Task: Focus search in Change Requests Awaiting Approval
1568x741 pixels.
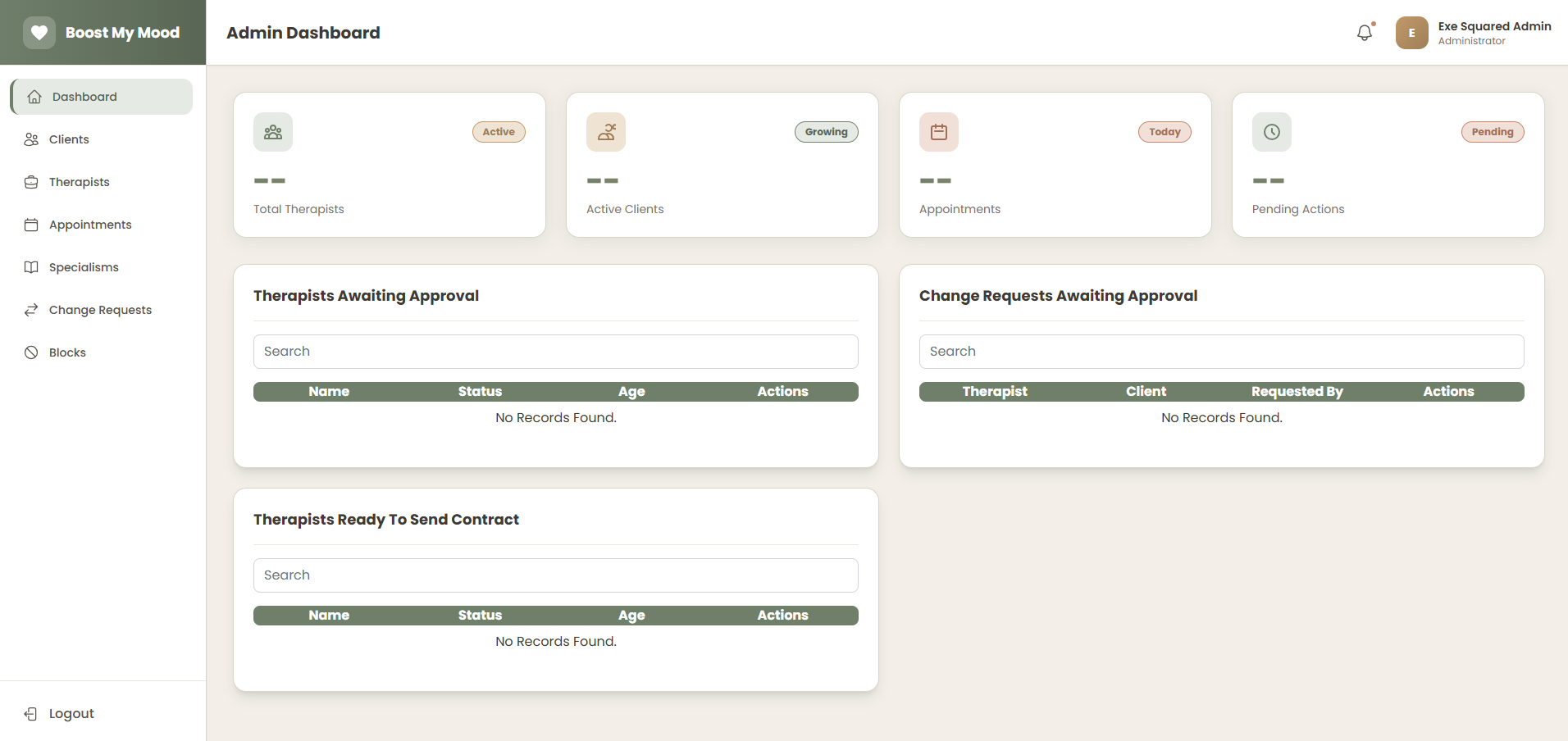Action: [1221, 352]
